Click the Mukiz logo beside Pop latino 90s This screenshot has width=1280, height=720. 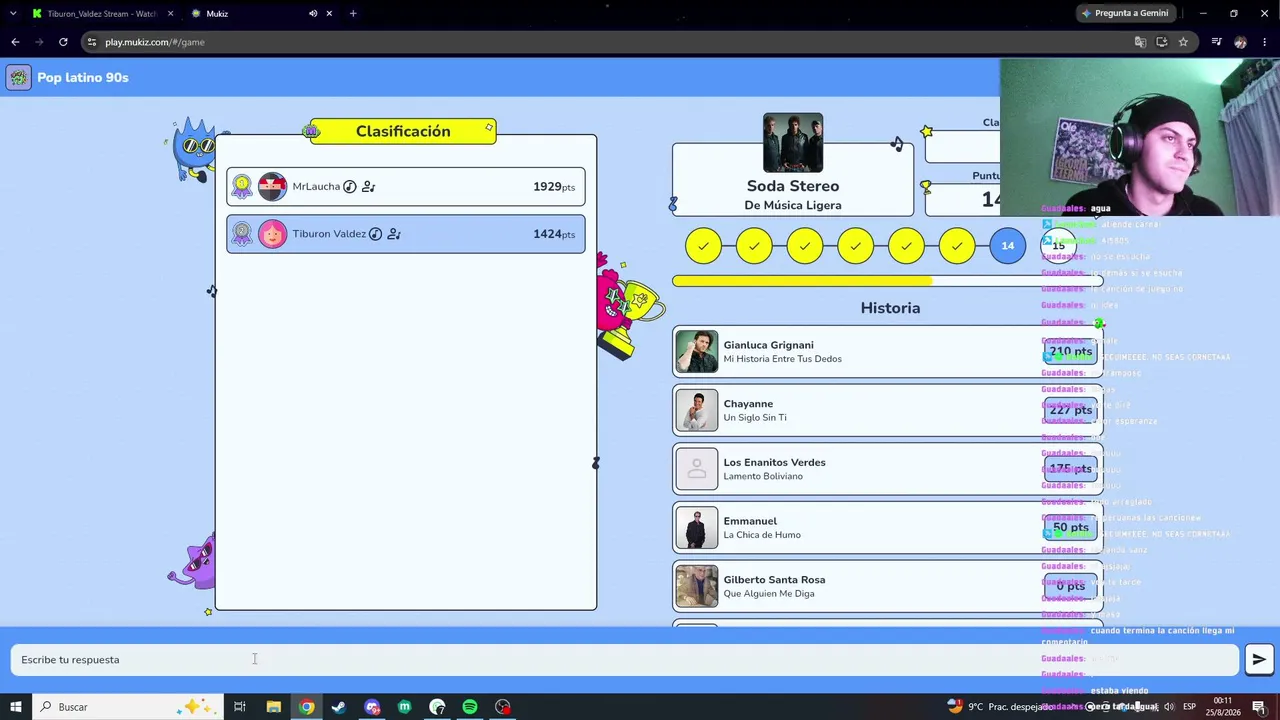coord(18,78)
